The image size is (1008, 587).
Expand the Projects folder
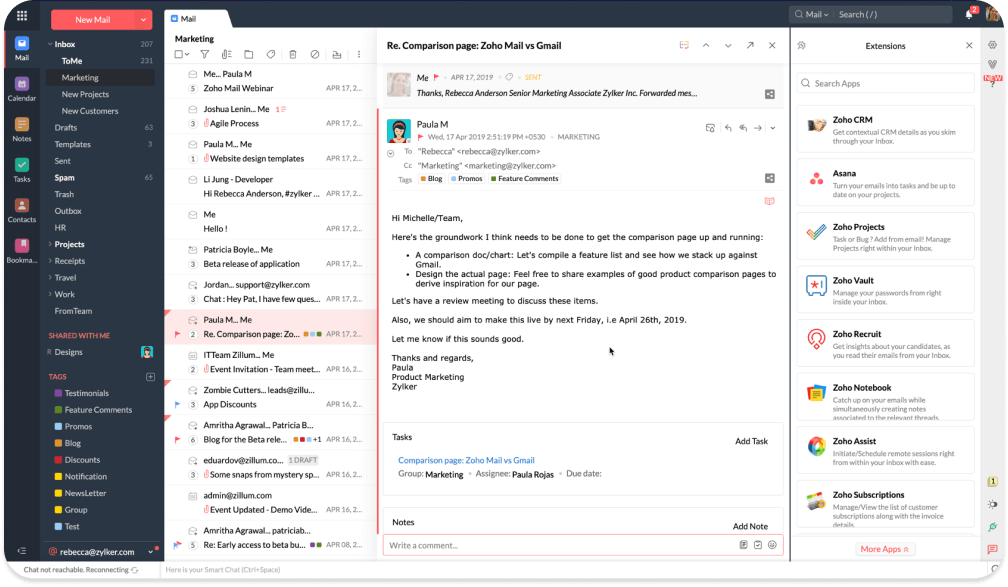(50, 244)
